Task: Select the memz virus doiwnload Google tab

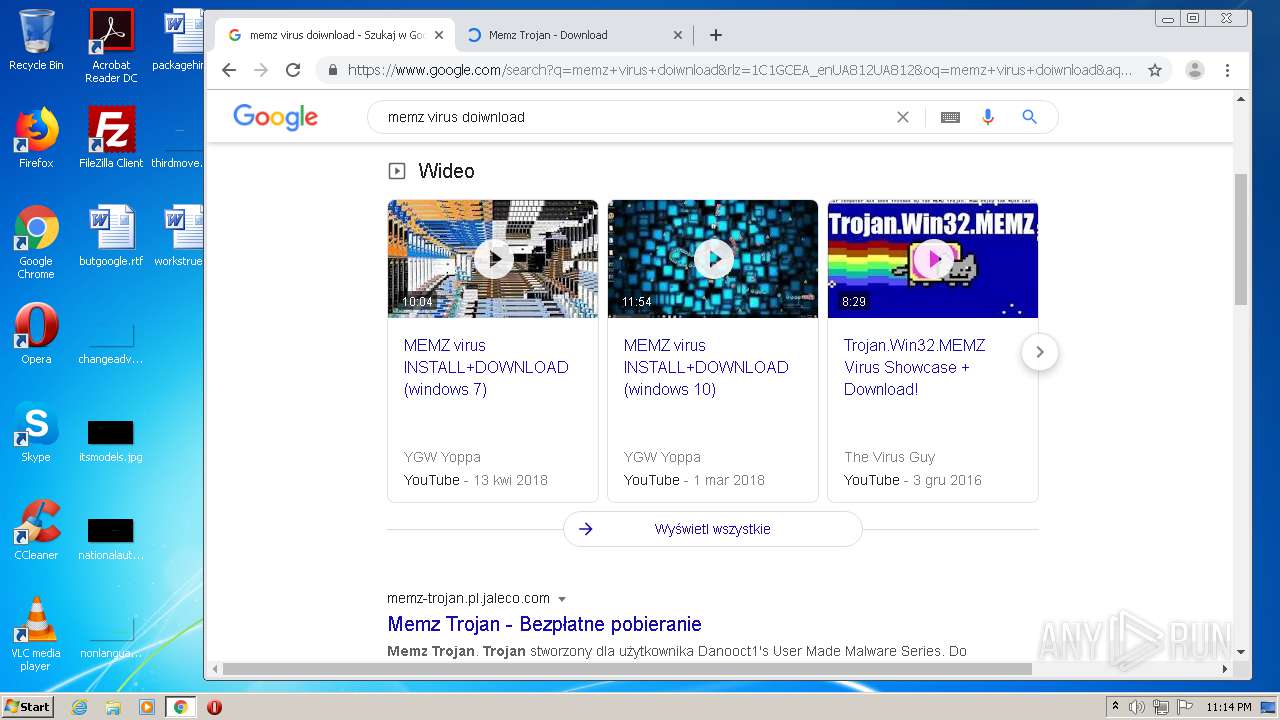Action: (x=335, y=35)
